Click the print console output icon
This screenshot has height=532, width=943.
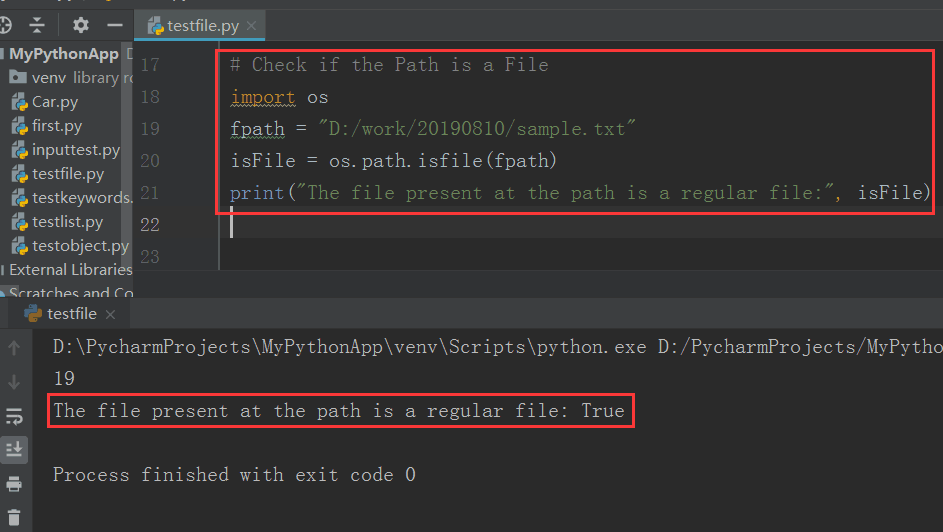tap(14, 484)
